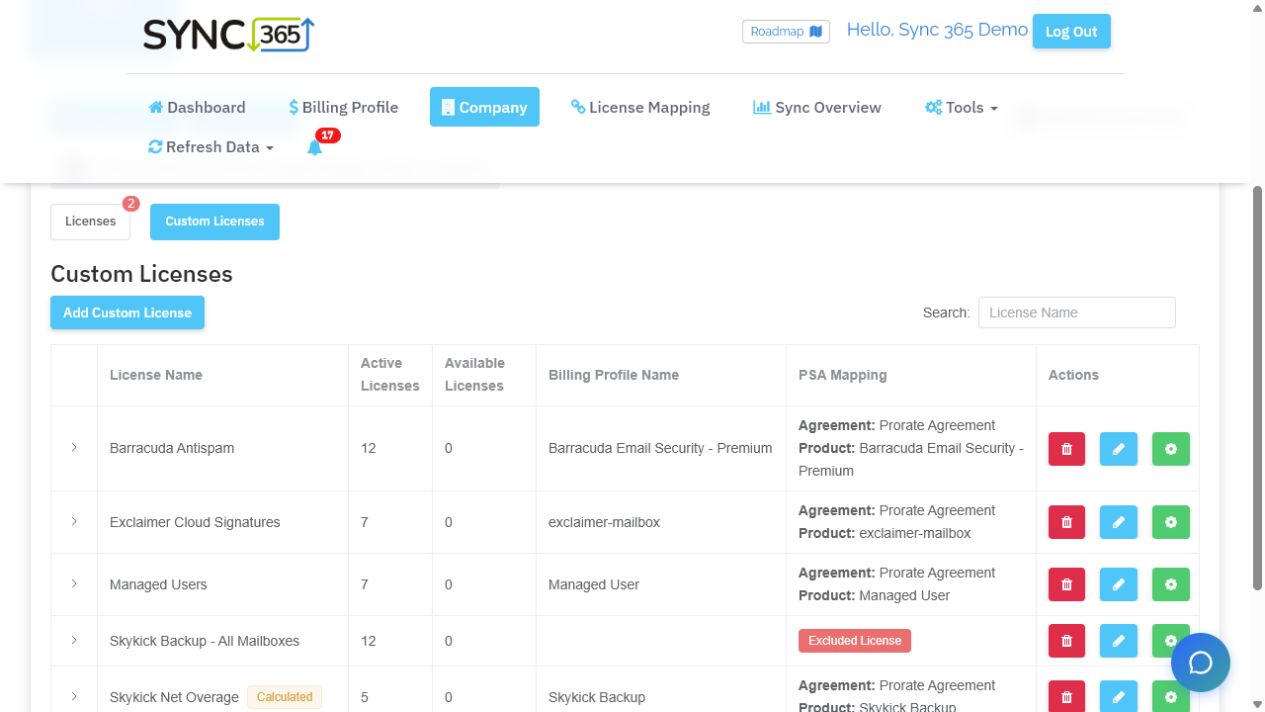Sort by Active Licenses column header
The height and width of the screenshot is (712, 1265).
click(390, 375)
